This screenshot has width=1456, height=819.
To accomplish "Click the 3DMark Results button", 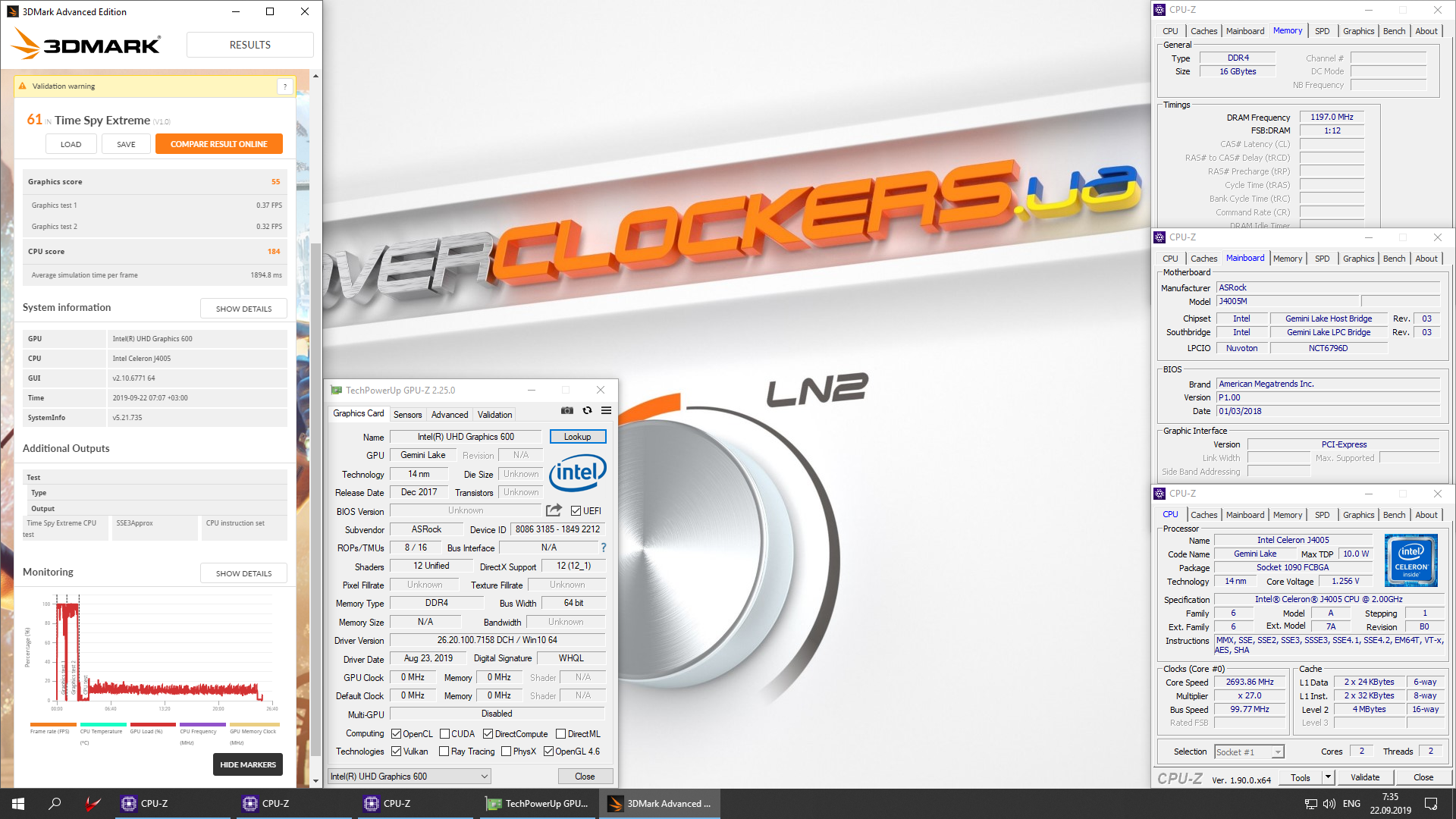I will tap(250, 45).
